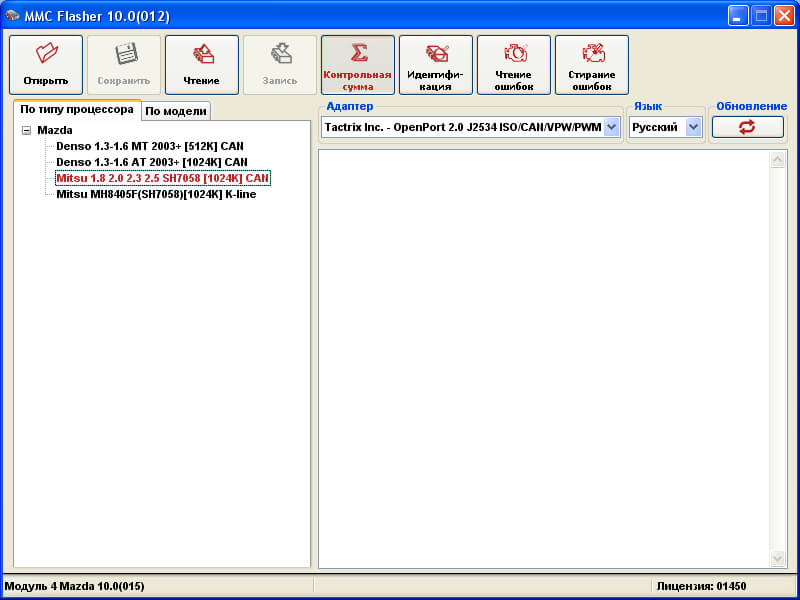Erase fault codes with Стирание ошибок
Screen dimensions: 800x600
click(592, 65)
